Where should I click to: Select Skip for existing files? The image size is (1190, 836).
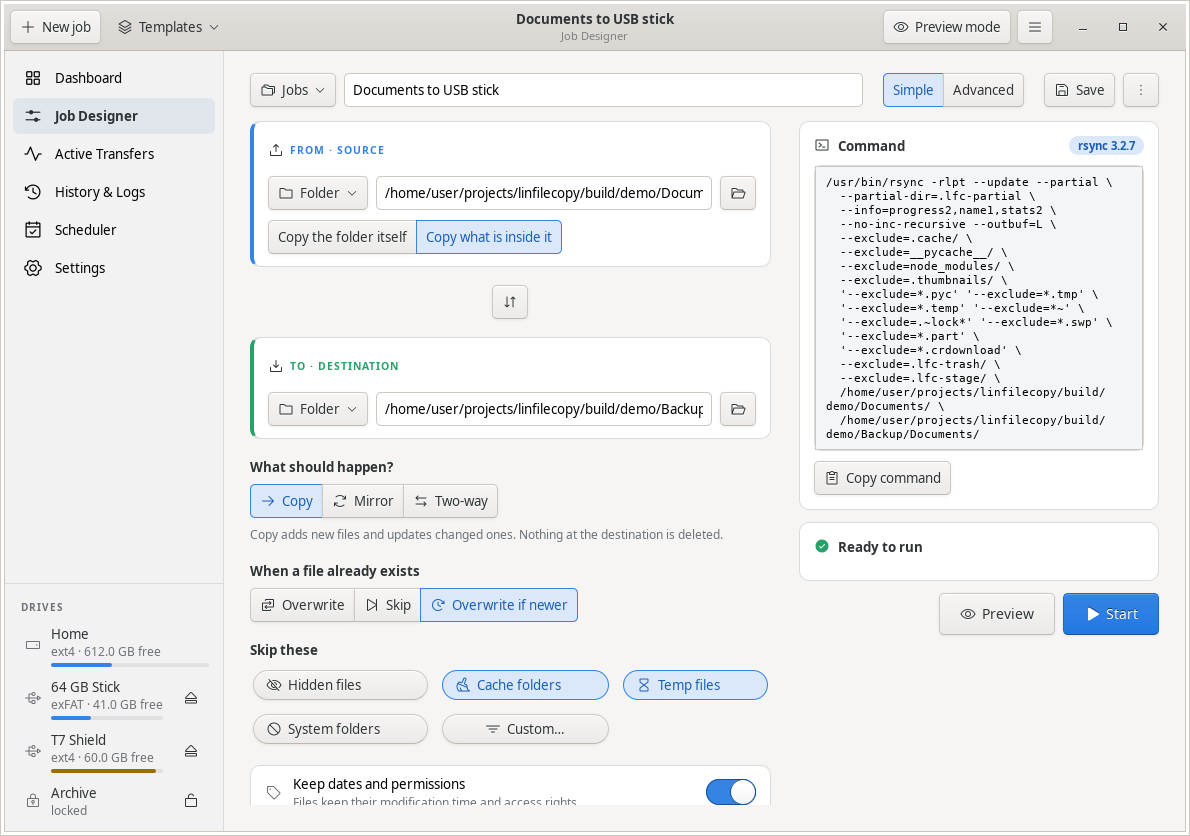[388, 605]
